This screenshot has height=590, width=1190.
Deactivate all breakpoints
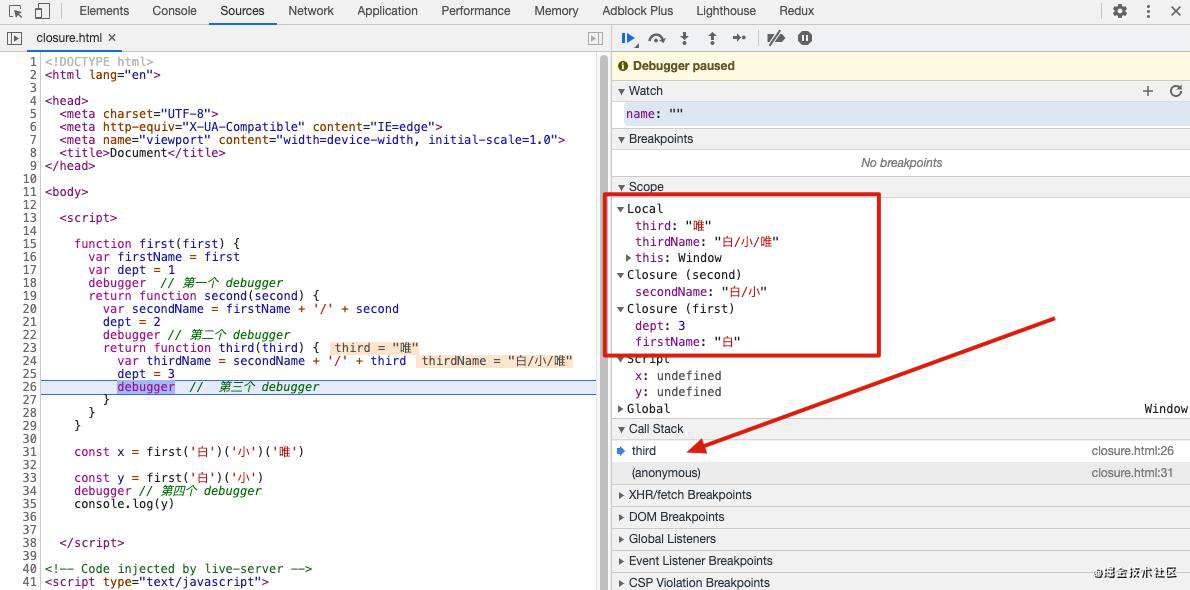(776, 38)
